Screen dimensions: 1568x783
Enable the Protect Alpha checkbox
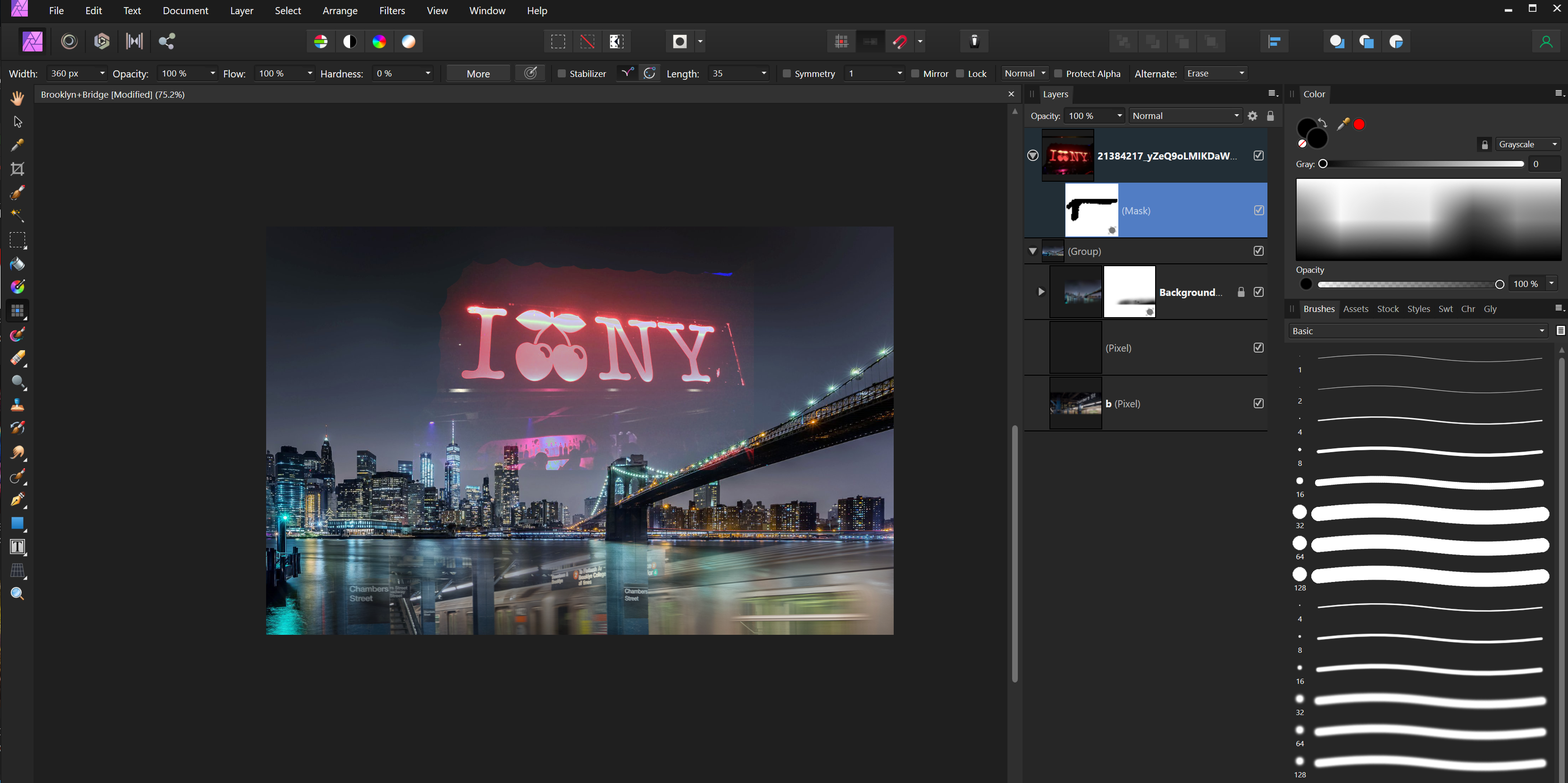(x=1058, y=74)
